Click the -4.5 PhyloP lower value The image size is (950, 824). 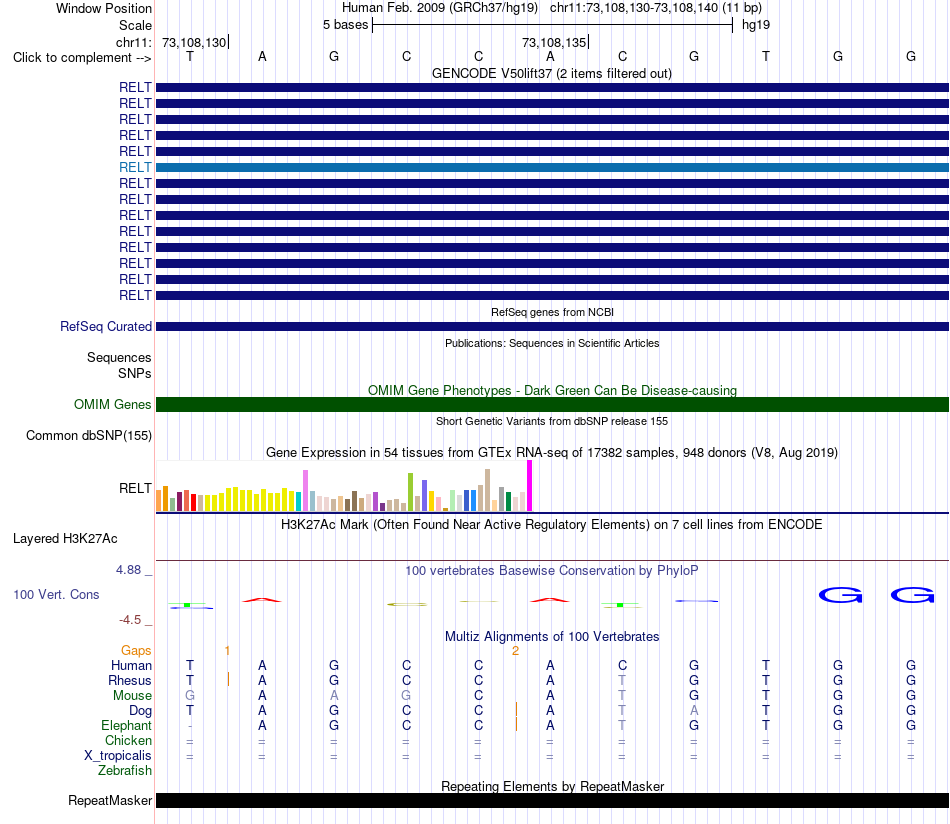pyautogui.click(x=130, y=620)
